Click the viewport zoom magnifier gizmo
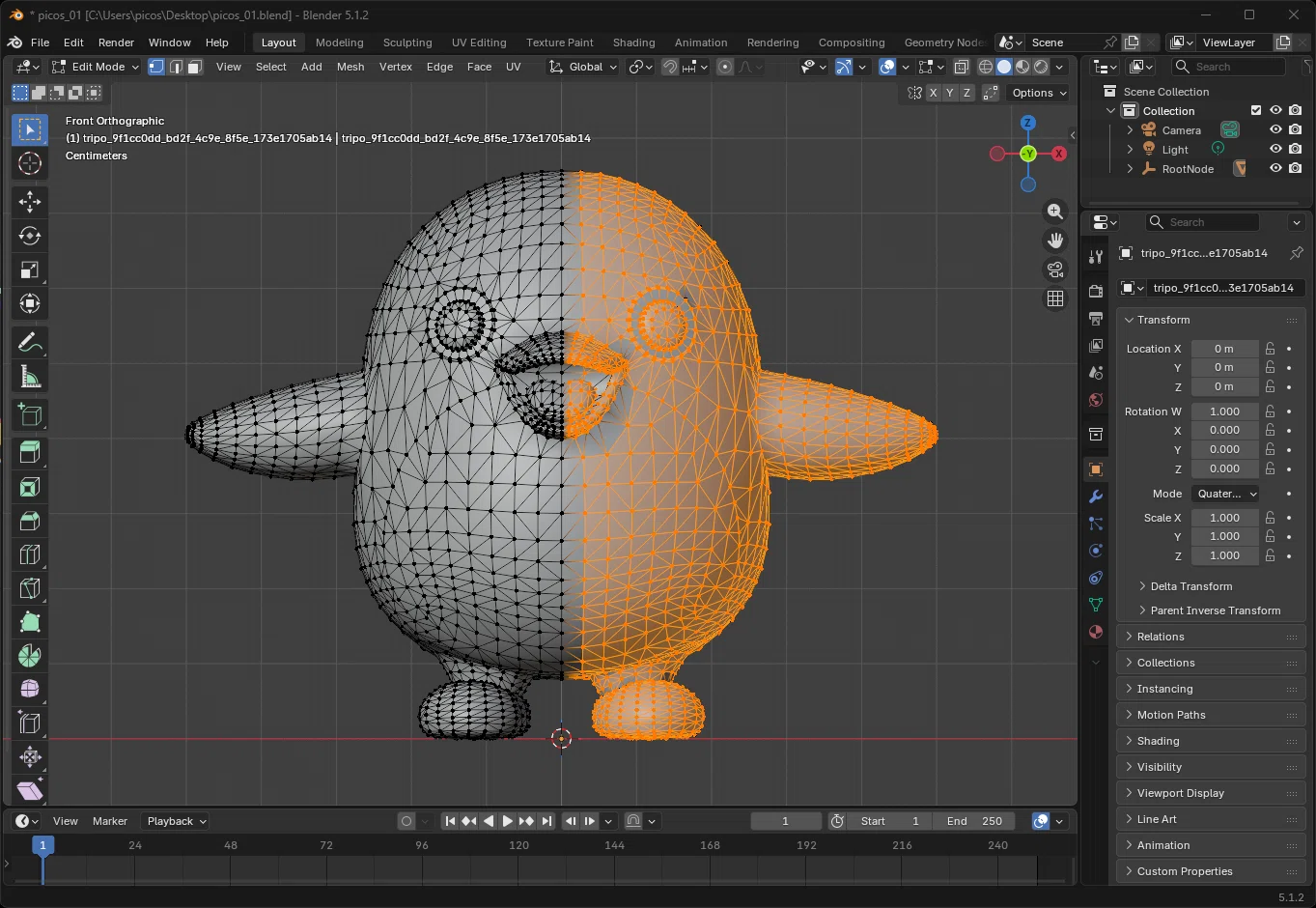The width and height of the screenshot is (1316, 908). point(1055,212)
